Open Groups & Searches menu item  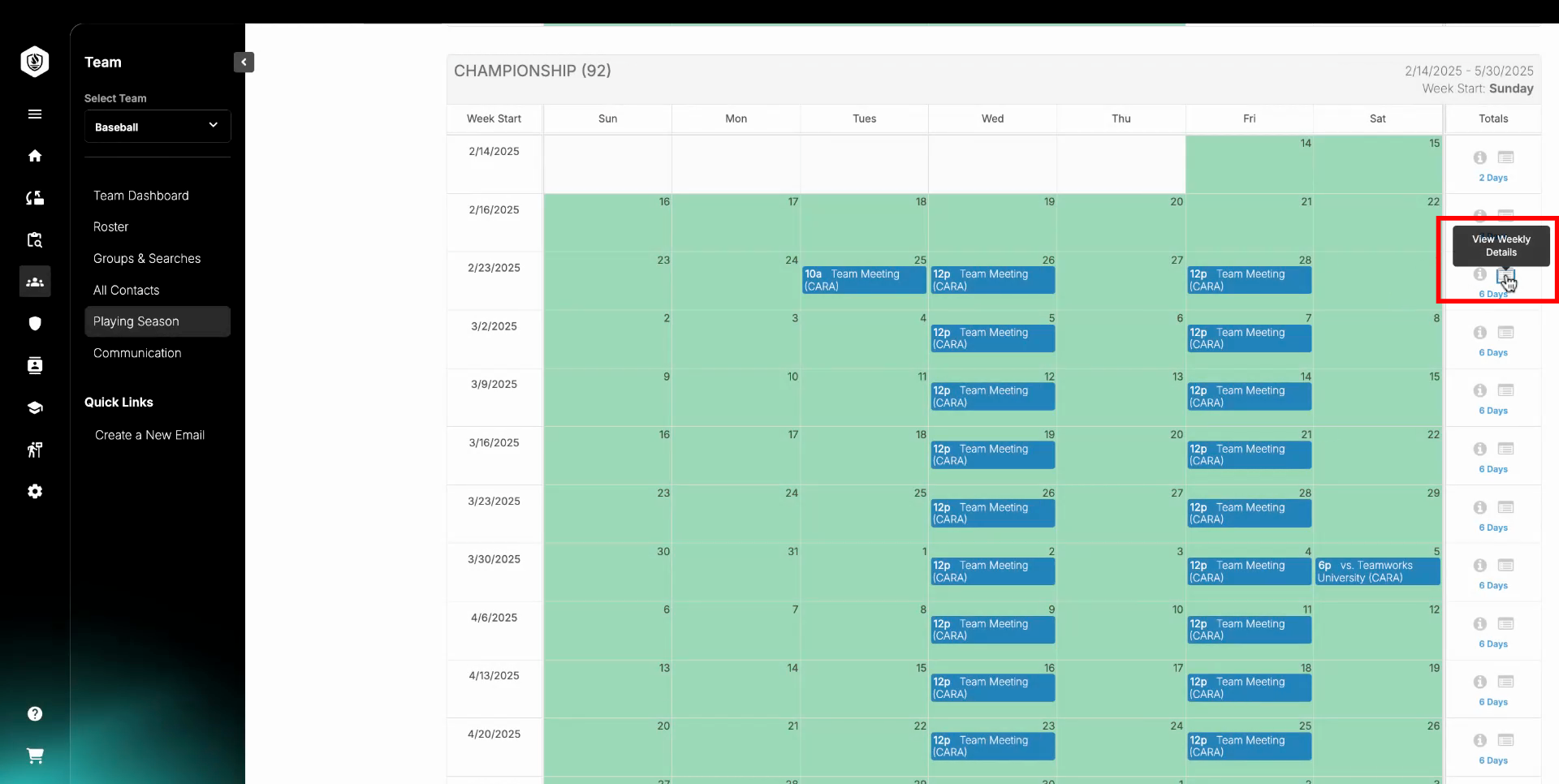coord(147,259)
